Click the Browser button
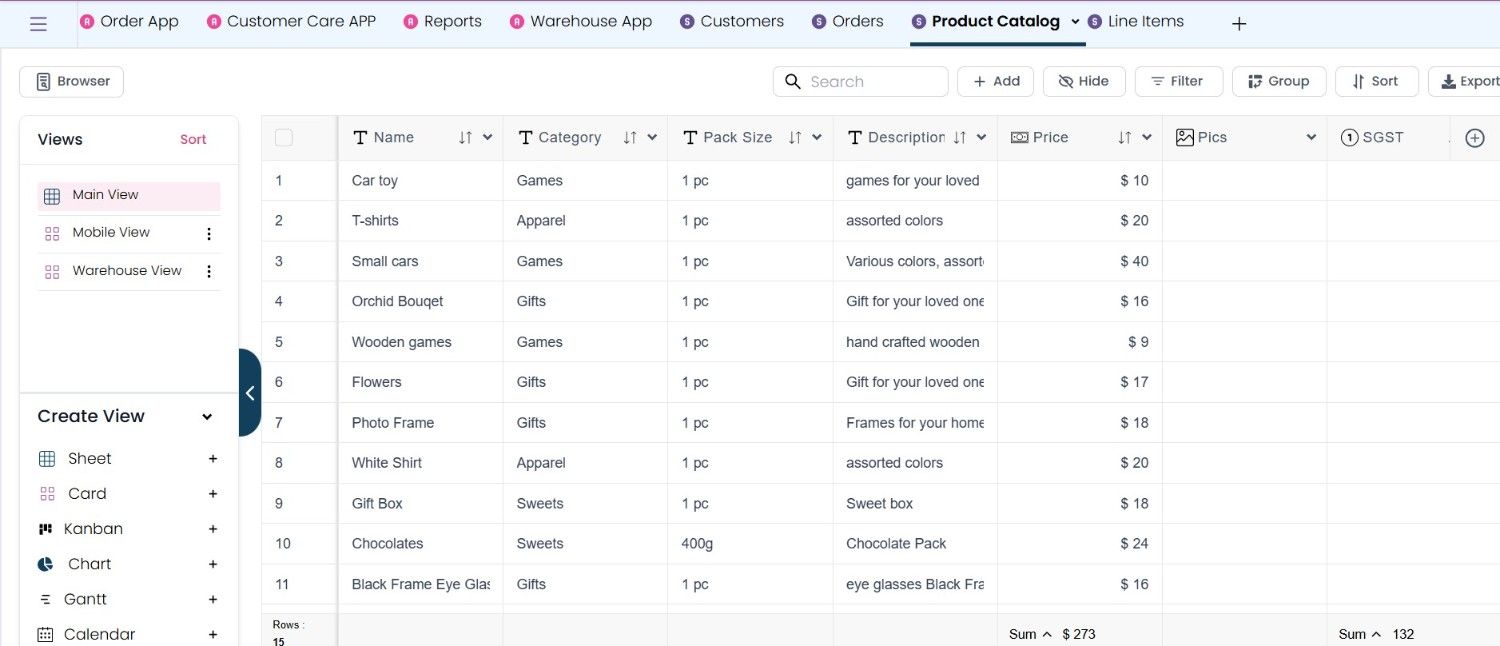Screen dimensions: 1500x646 pyautogui.click(x=71, y=82)
